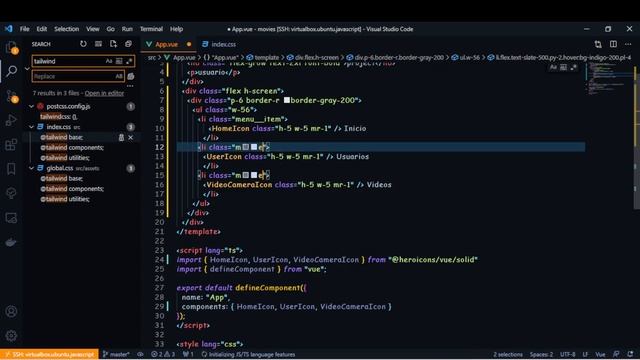Click the editor minimap
640x360 pixels.
coord(609,78)
